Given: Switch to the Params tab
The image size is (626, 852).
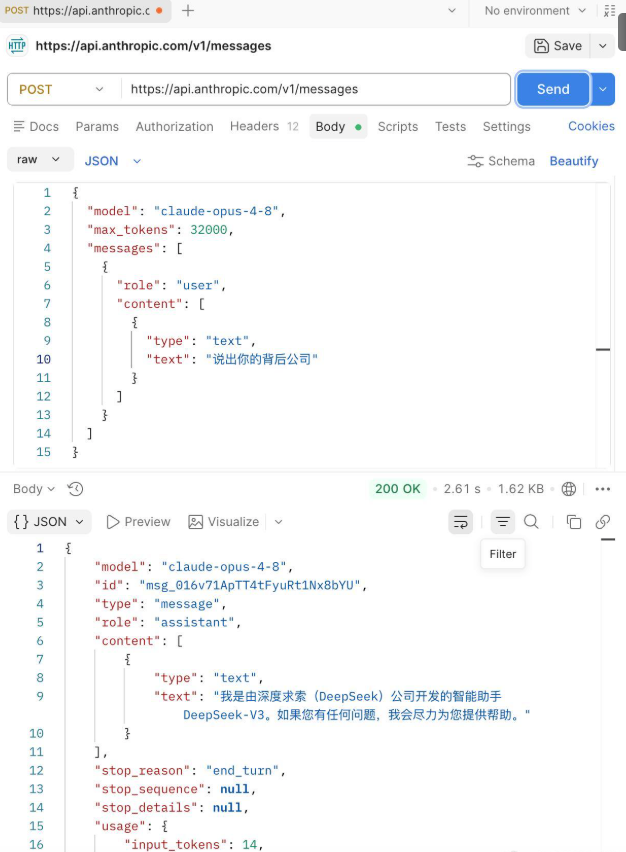Looking at the screenshot, I should click(x=97, y=127).
